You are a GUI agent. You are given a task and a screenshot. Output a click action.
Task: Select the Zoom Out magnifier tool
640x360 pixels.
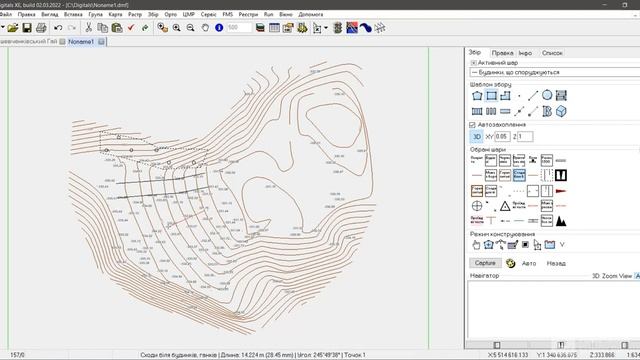(191, 28)
